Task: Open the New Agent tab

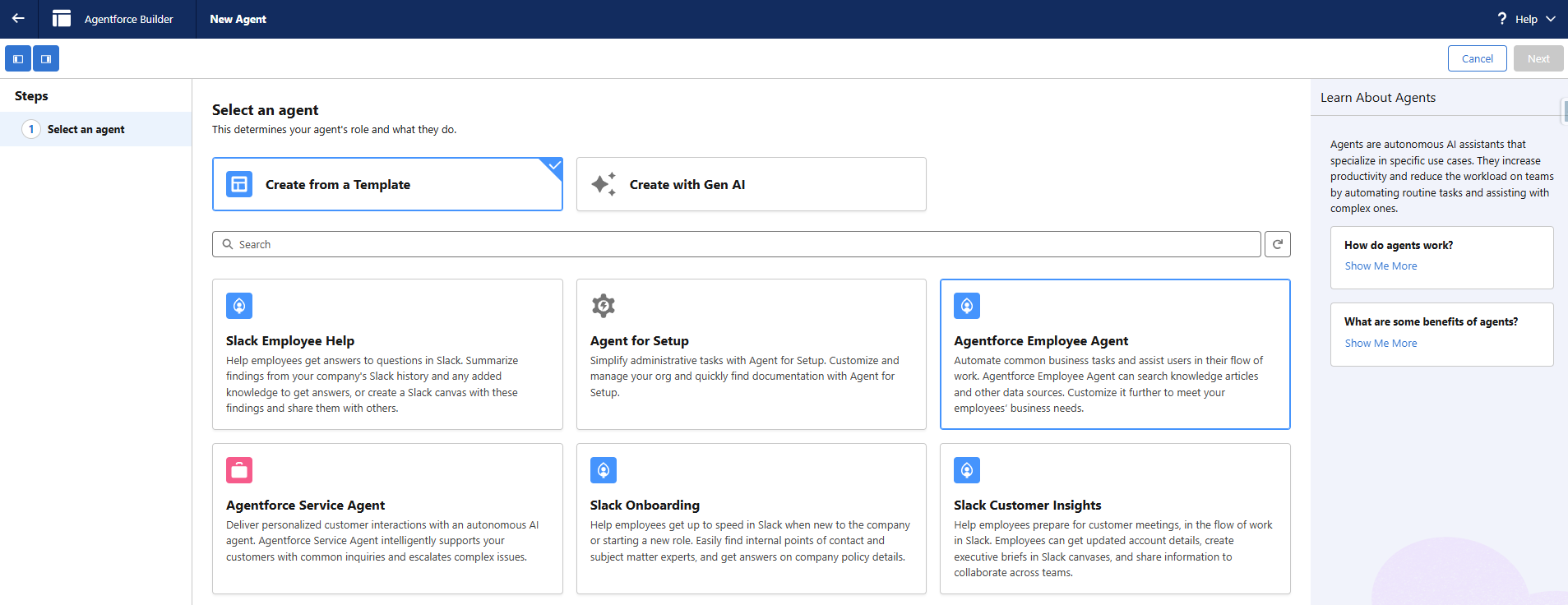Action: pyautogui.click(x=238, y=19)
